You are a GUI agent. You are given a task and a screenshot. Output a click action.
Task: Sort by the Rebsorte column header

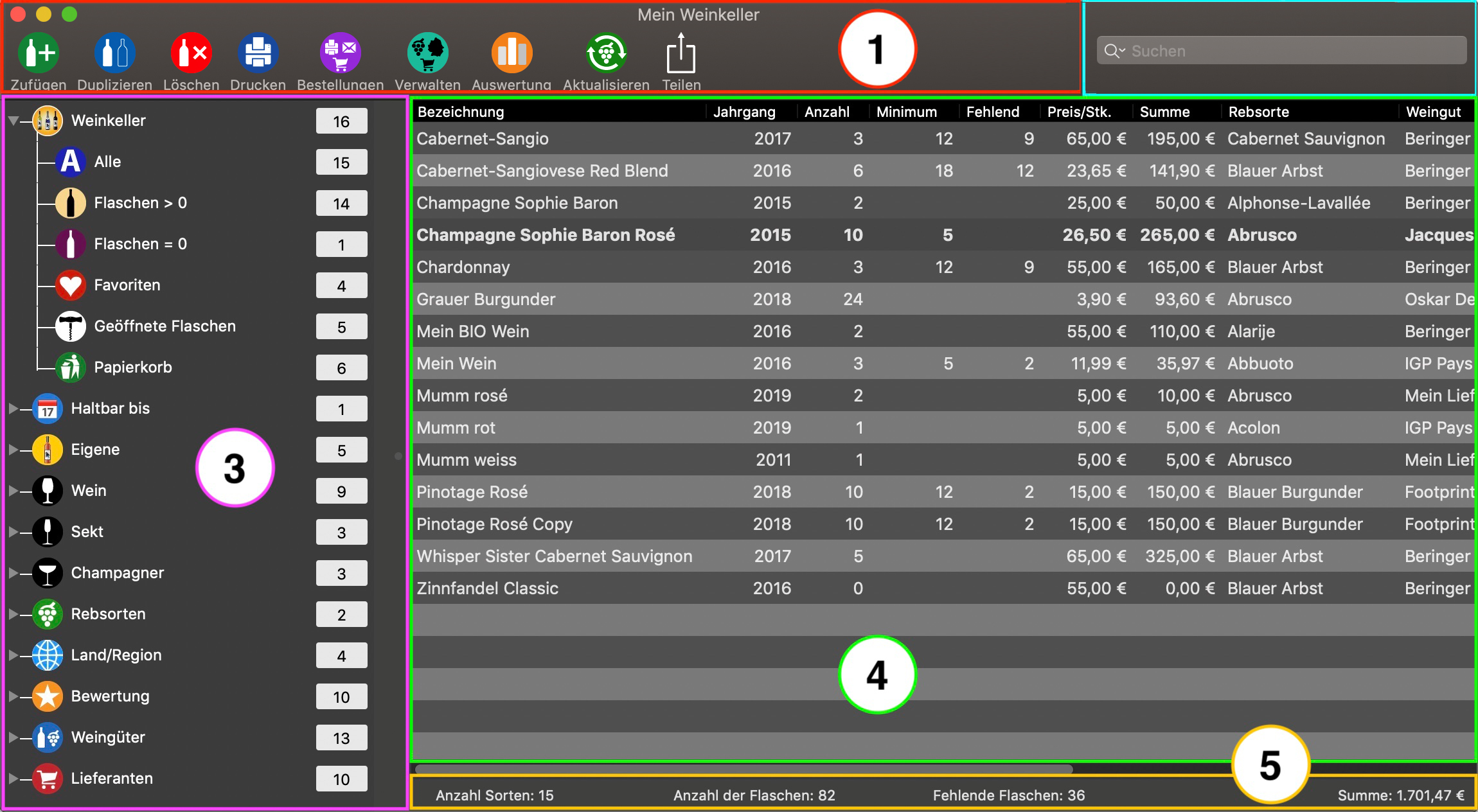[1310, 112]
